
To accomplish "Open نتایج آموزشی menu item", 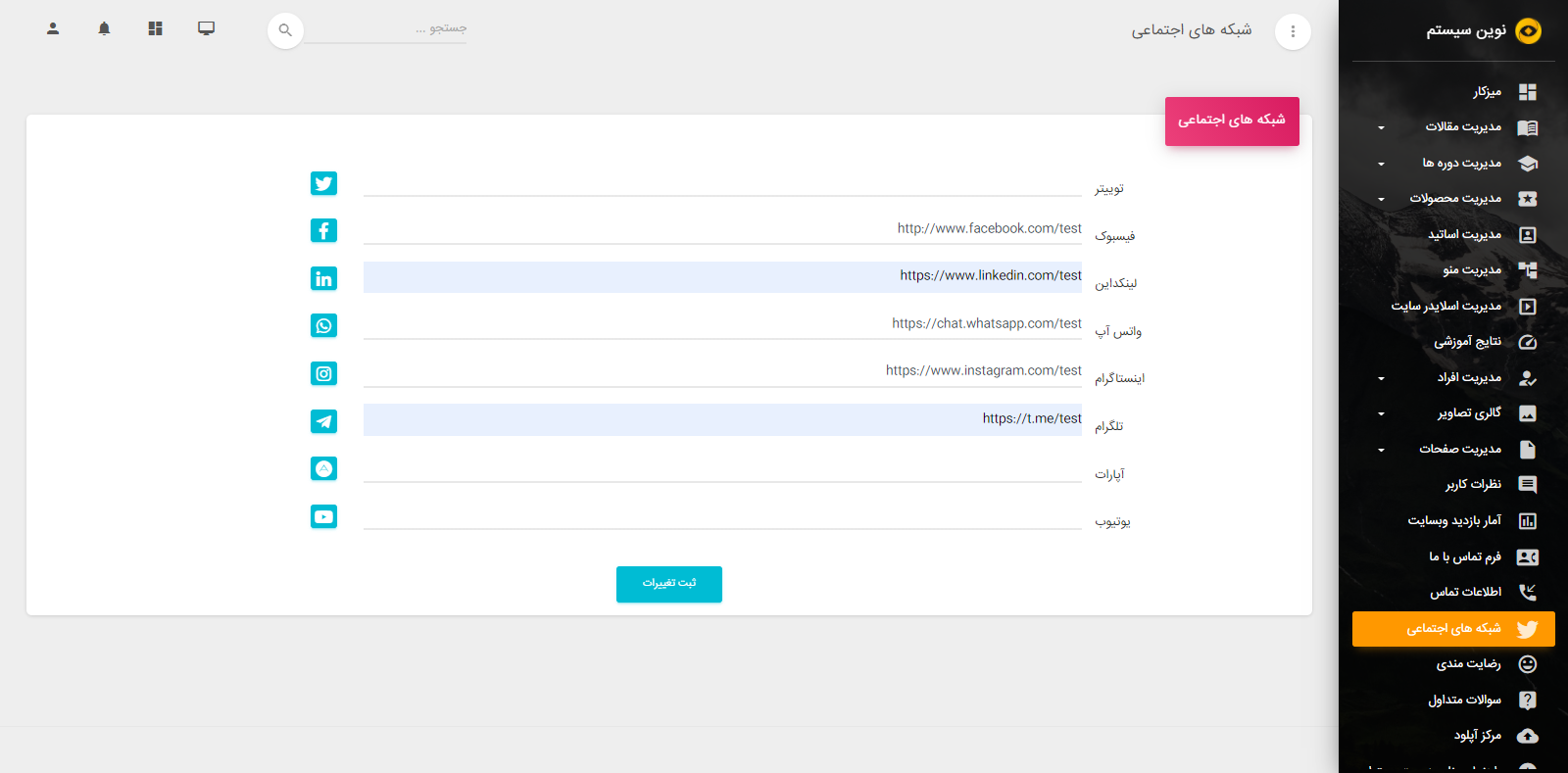I will 1453,342.
